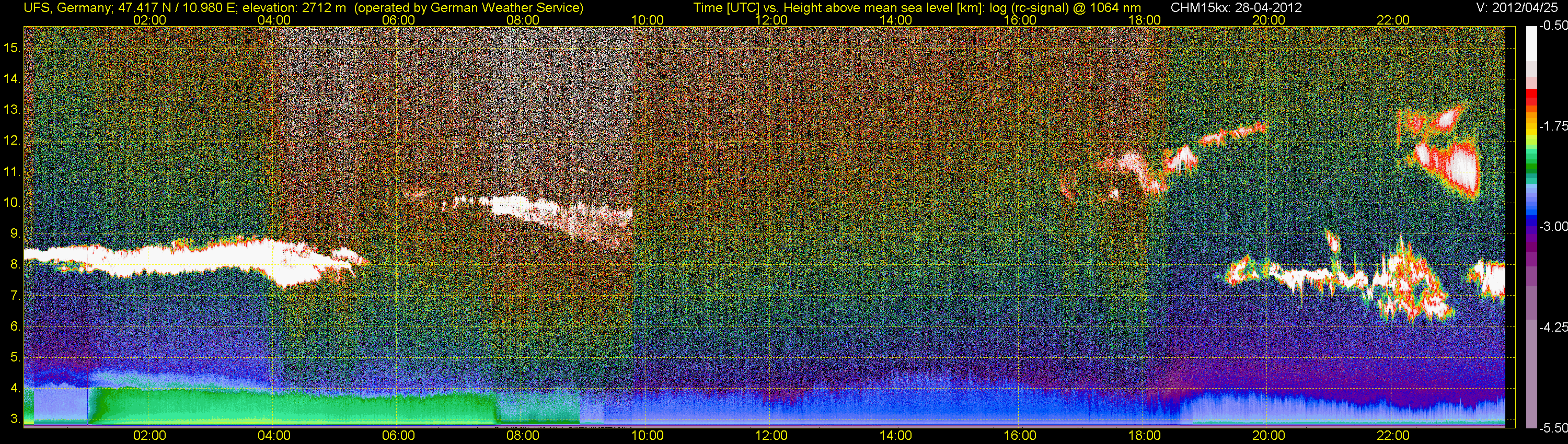This screenshot has height=444, width=1568.
Task: Click the "11." height axis label
Action: [x=12, y=172]
